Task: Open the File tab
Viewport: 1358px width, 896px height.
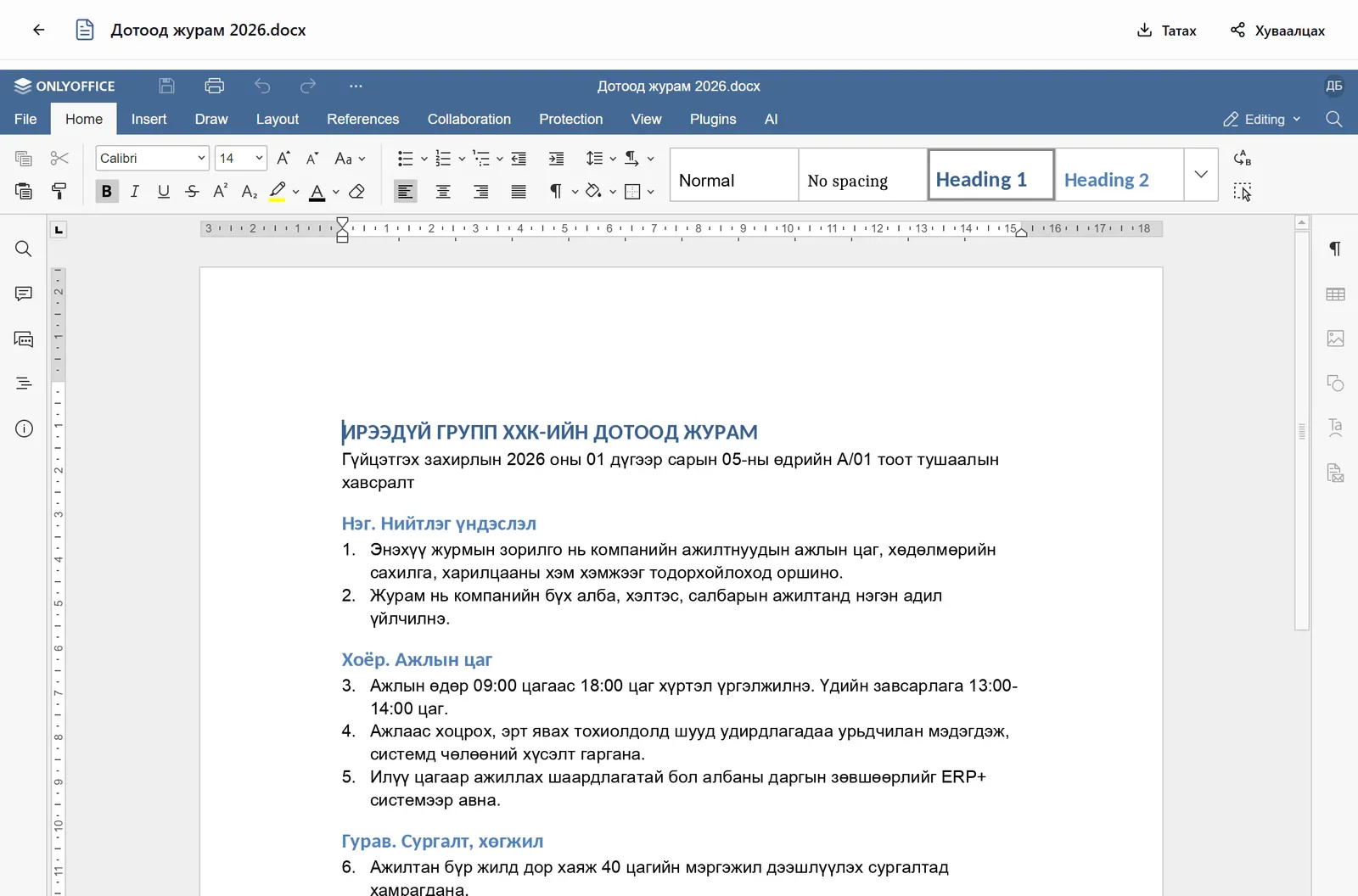Action: (25, 120)
